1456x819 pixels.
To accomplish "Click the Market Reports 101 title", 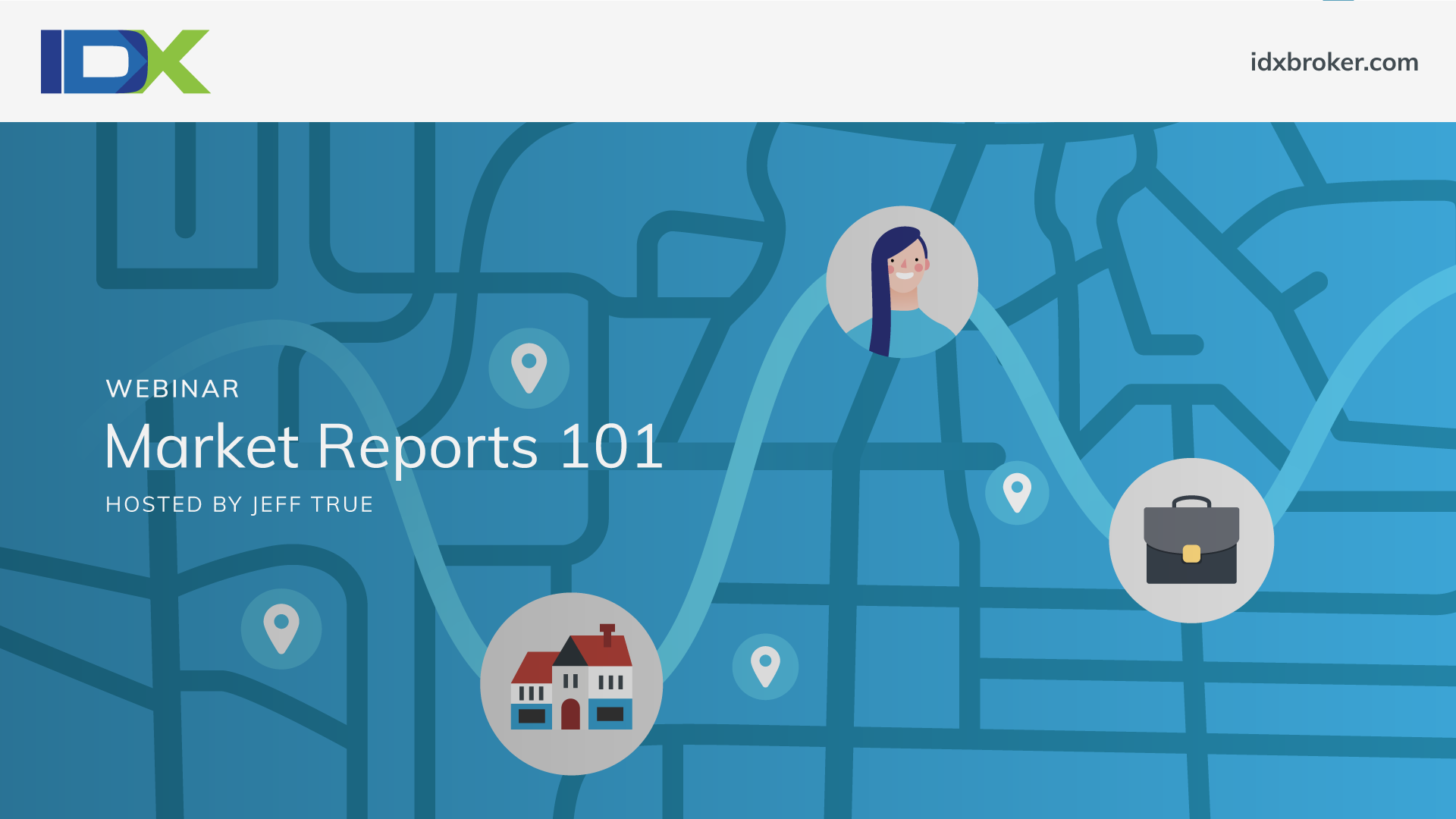I will (x=384, y=447).
